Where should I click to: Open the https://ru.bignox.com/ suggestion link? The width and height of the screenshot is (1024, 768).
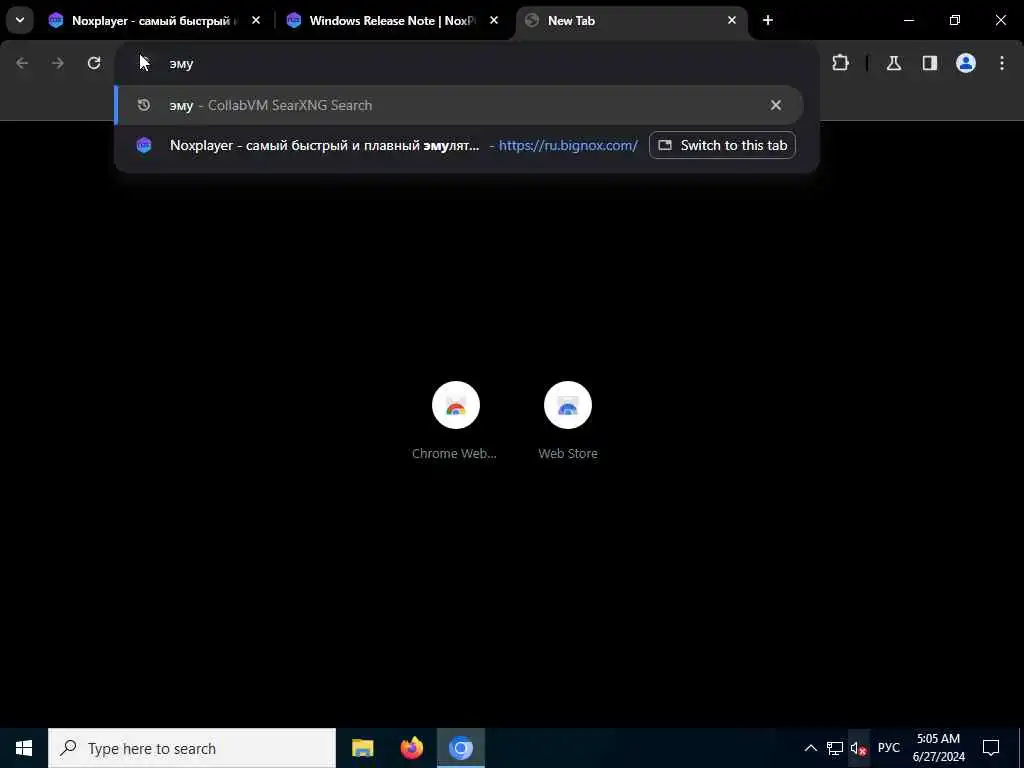point(568,145)
